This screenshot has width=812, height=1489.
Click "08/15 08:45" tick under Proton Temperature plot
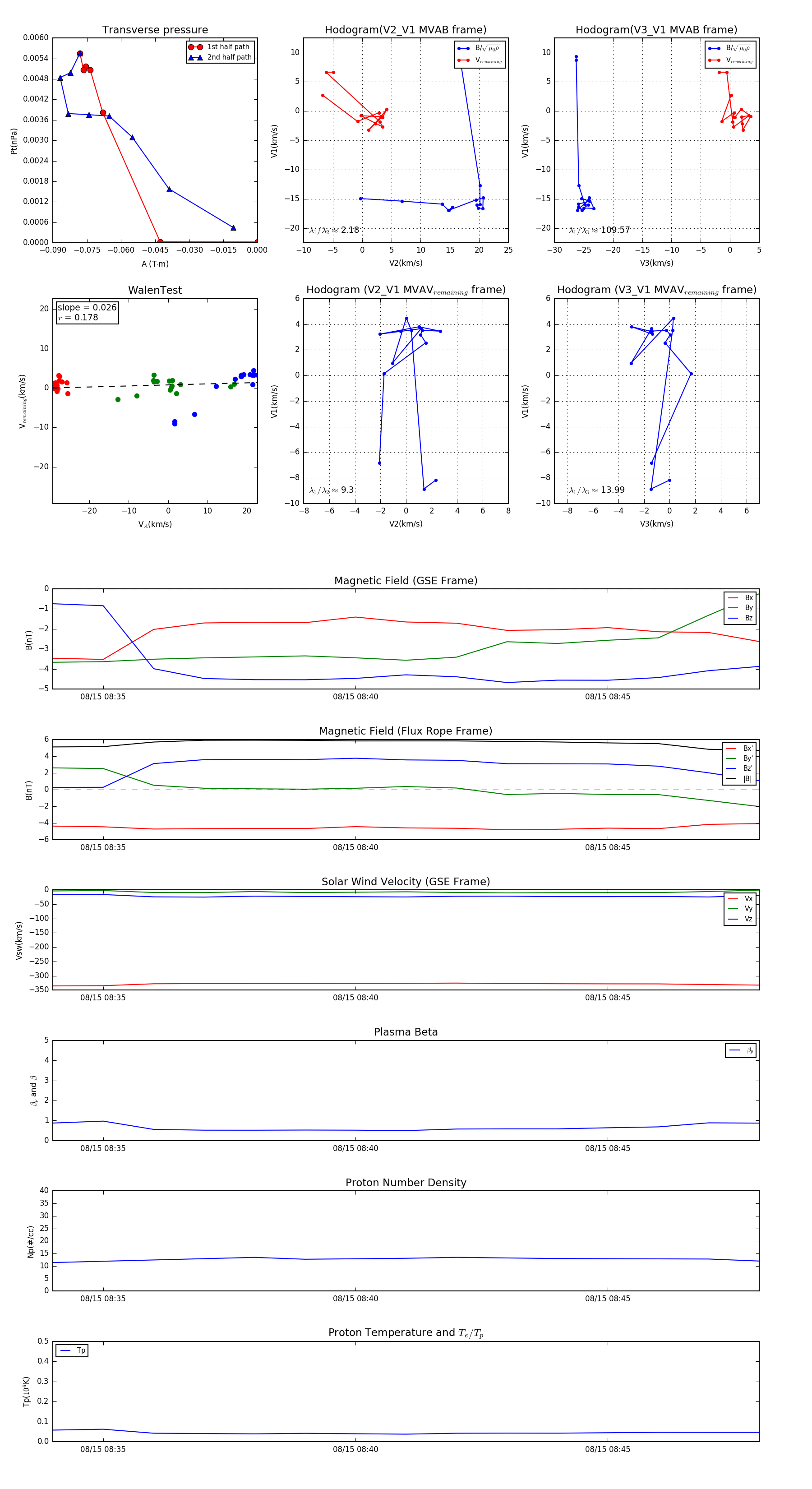[x=607, y=1449]
